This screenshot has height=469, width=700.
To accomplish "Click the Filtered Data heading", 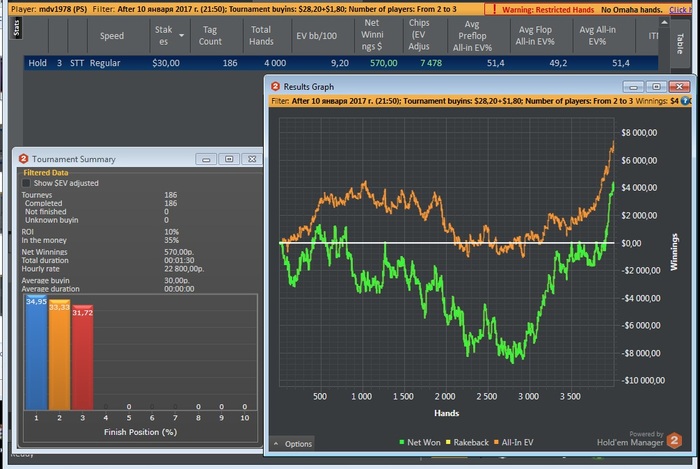I will click(x=46, y=173).
